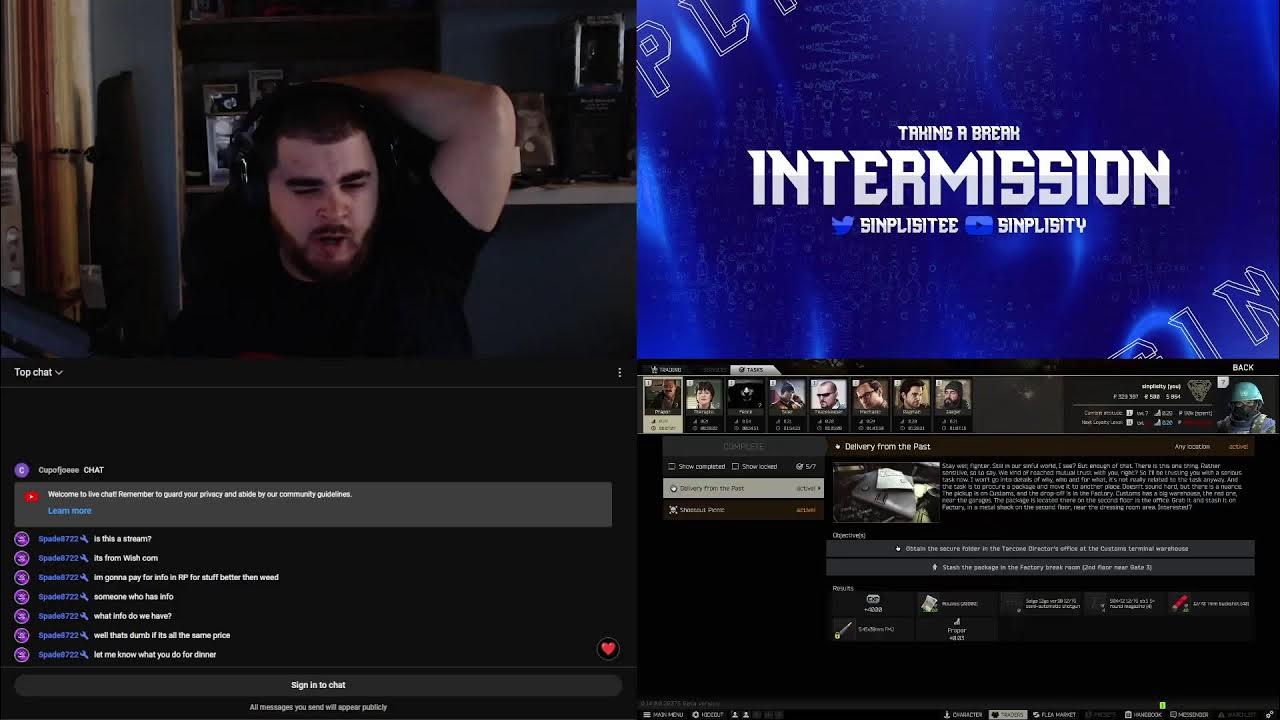Click the Any location label

coord(1191,447)
